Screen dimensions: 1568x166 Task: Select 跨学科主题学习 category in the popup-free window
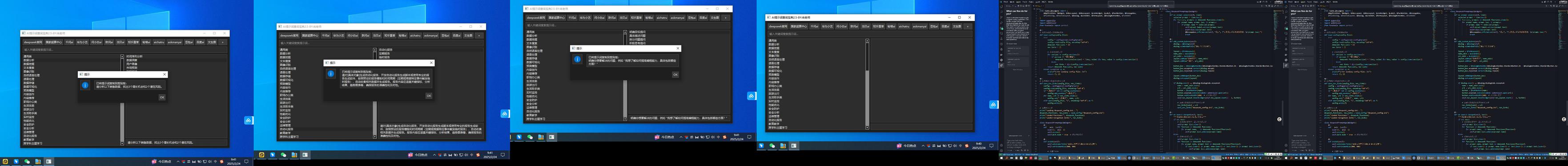[778, 128]
